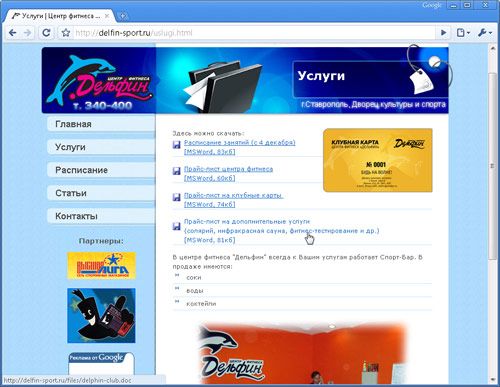Click the orange Дельфин sport-bar photo
This screenshot has height=387, width=500.
(303, 354)
